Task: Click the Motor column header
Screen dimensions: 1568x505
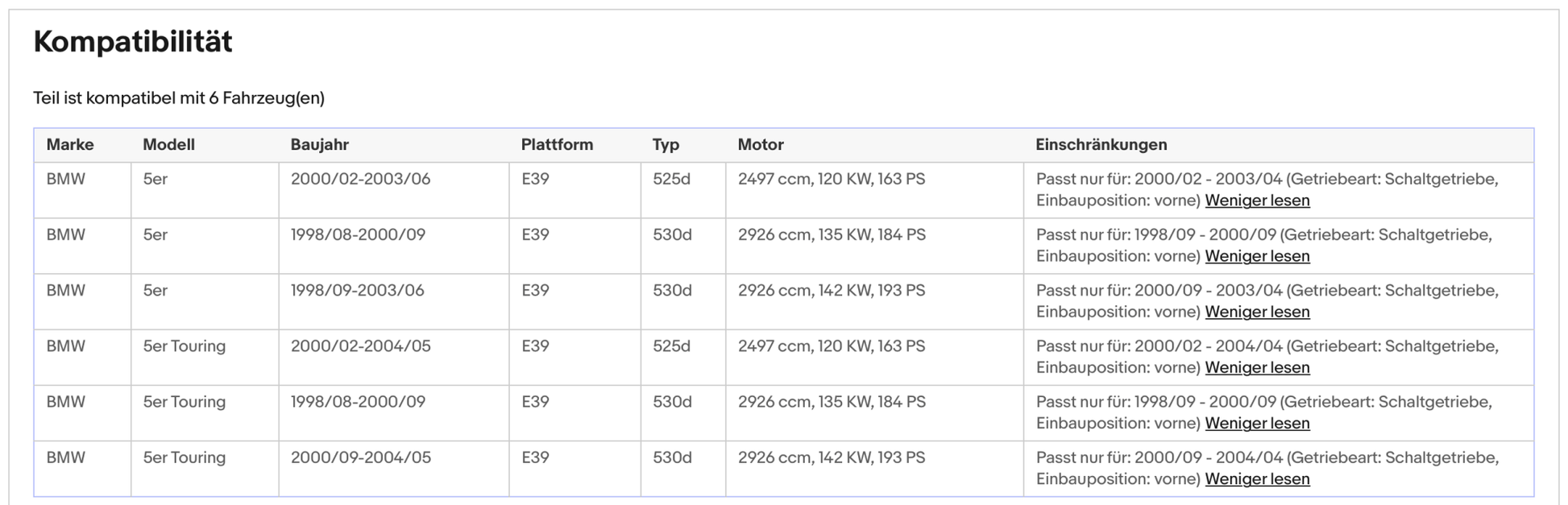Action: [x=761, y=145]
